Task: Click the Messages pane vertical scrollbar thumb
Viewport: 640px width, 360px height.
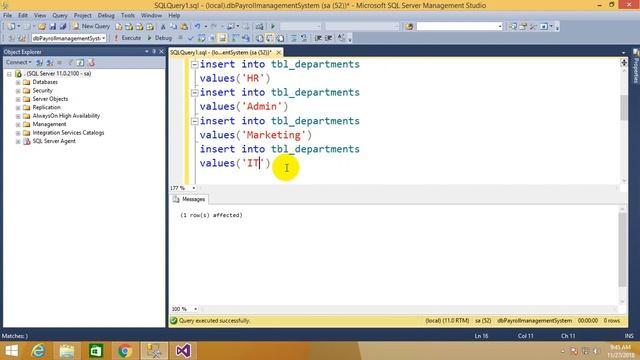Action: pyautogui.click(x=622, y=249)
